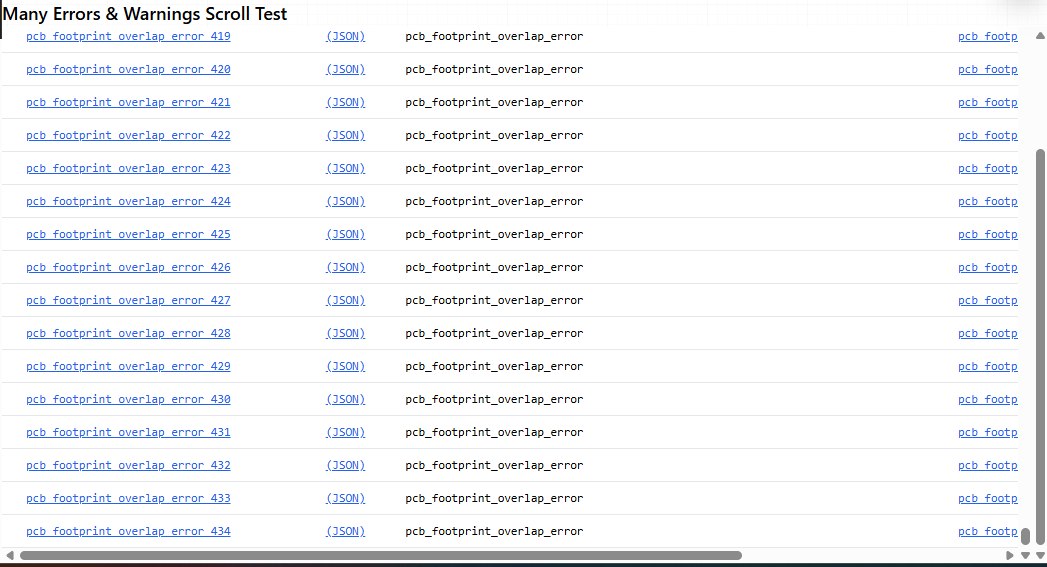Screen dimensions: 1047x567
Task: View (JSON) for error 420
Action: (345, 69)
